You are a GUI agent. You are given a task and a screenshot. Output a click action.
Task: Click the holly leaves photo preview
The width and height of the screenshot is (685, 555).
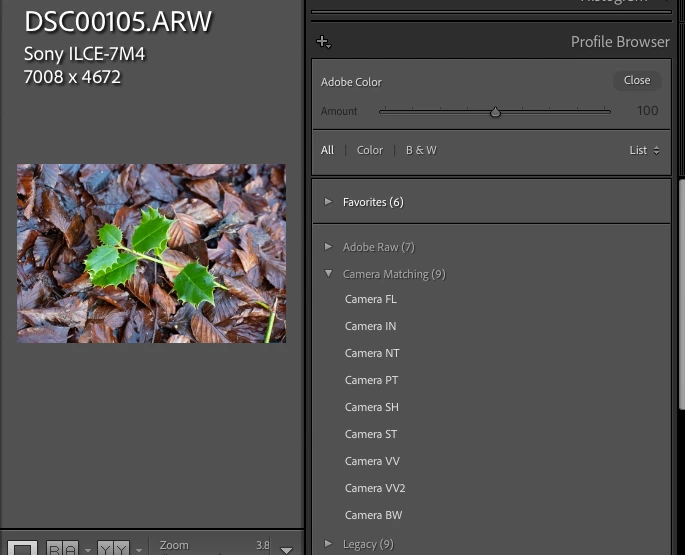click(151, 253)
